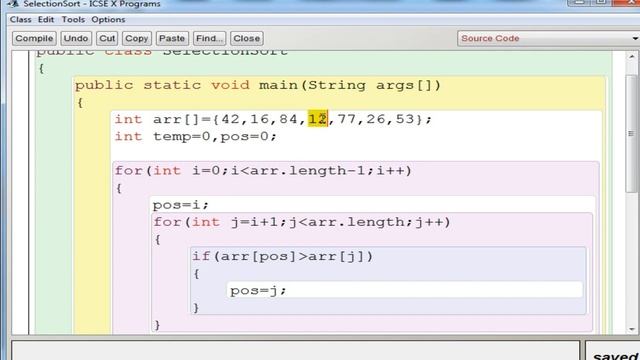Click the outer 'for(int i=0' line

coord(263,171)
